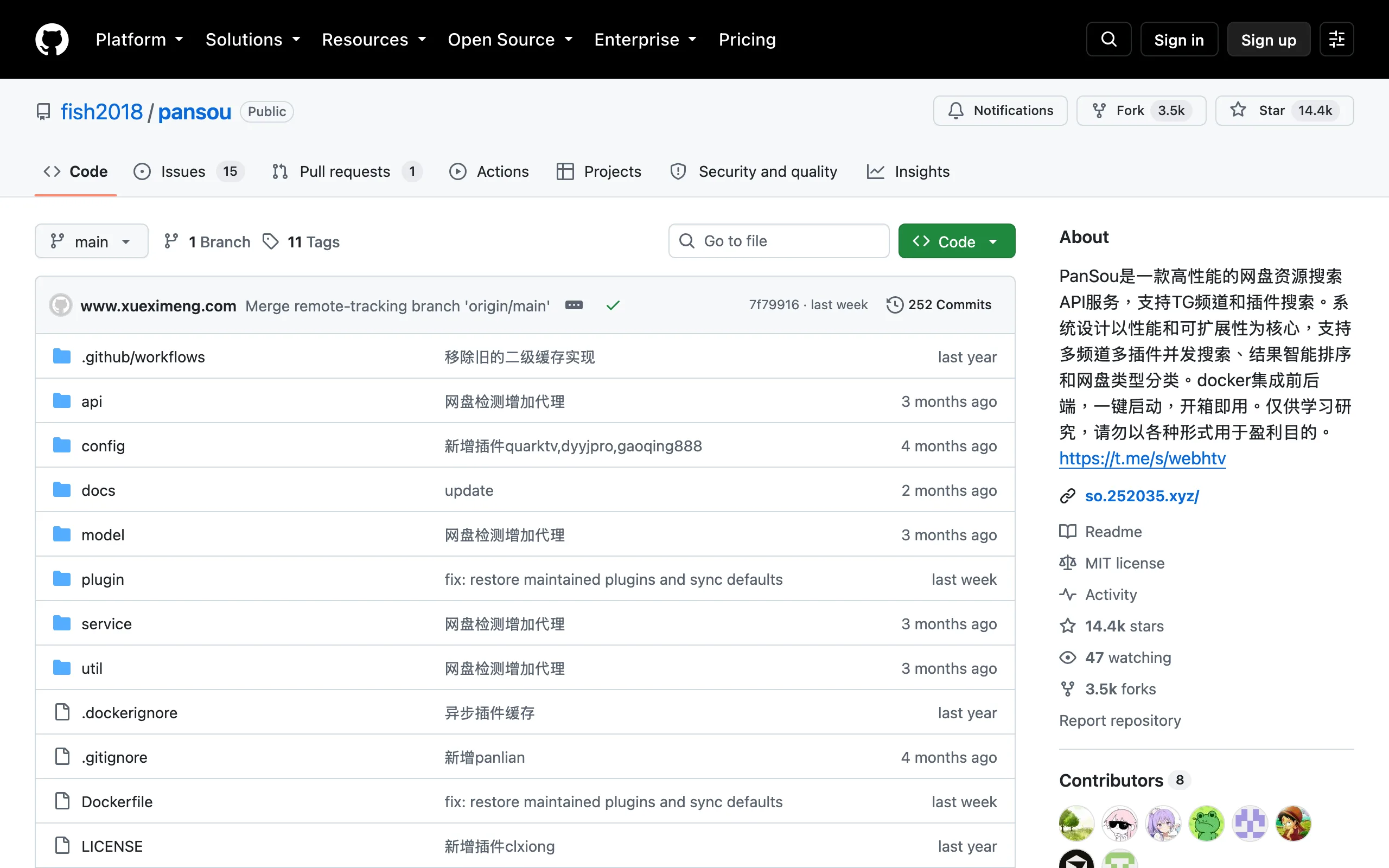Click the config folder icon
The height and width of the screenshot is (868, 1389).
click(x=61, y=445)
